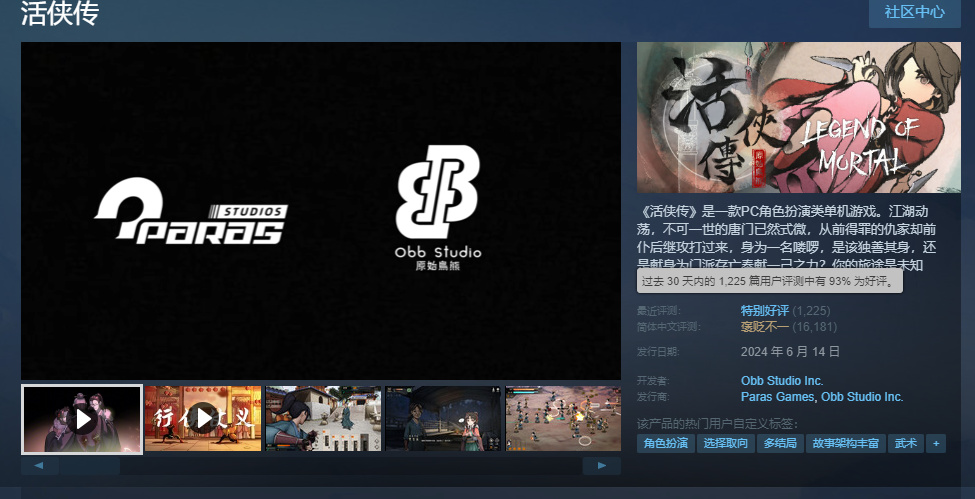Select the 多结局 tag
The height and width of the screenshot is (499, 975).
pos(780,444)
